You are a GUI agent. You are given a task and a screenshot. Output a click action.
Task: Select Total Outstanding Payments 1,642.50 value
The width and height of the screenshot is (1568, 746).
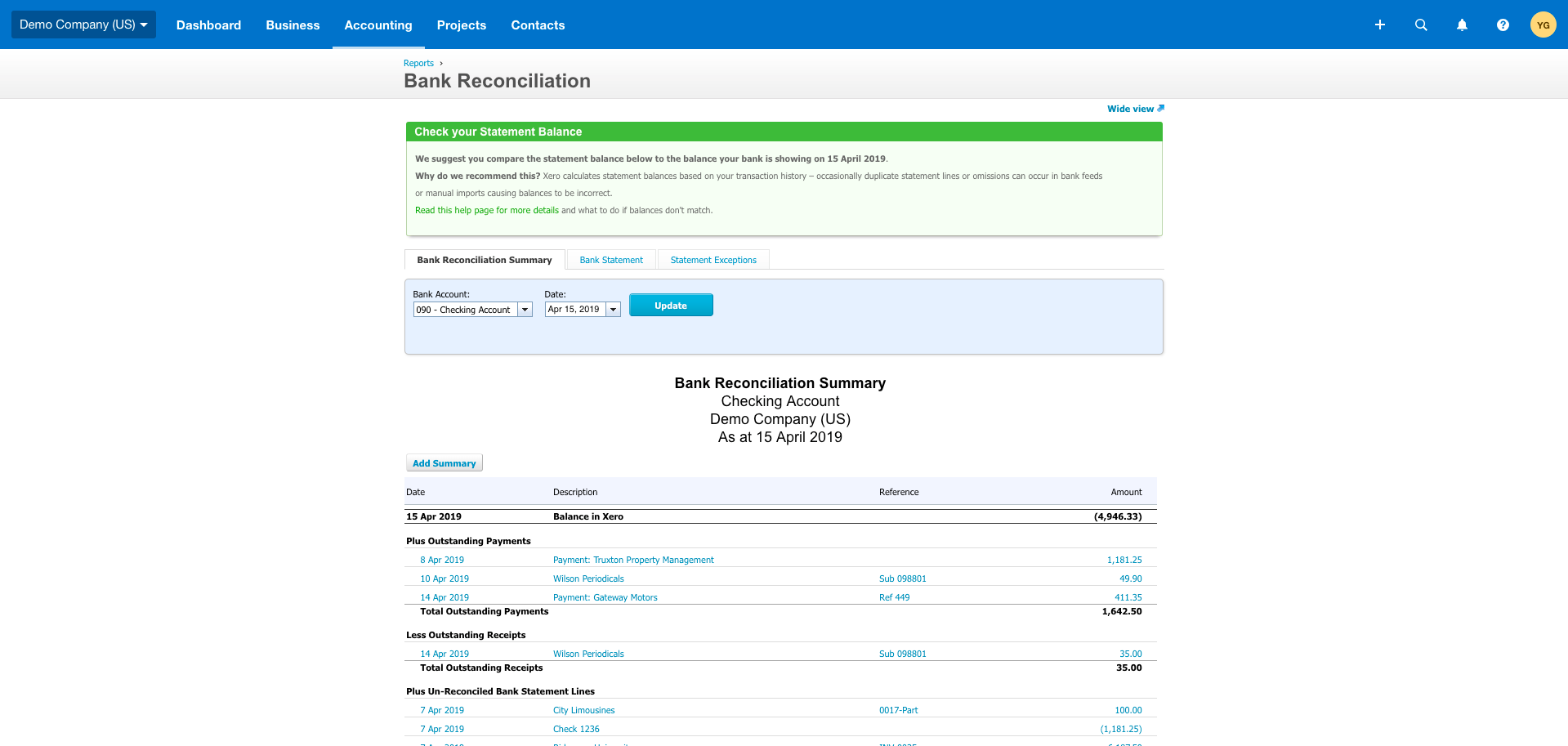click(x=1122, y=611)
